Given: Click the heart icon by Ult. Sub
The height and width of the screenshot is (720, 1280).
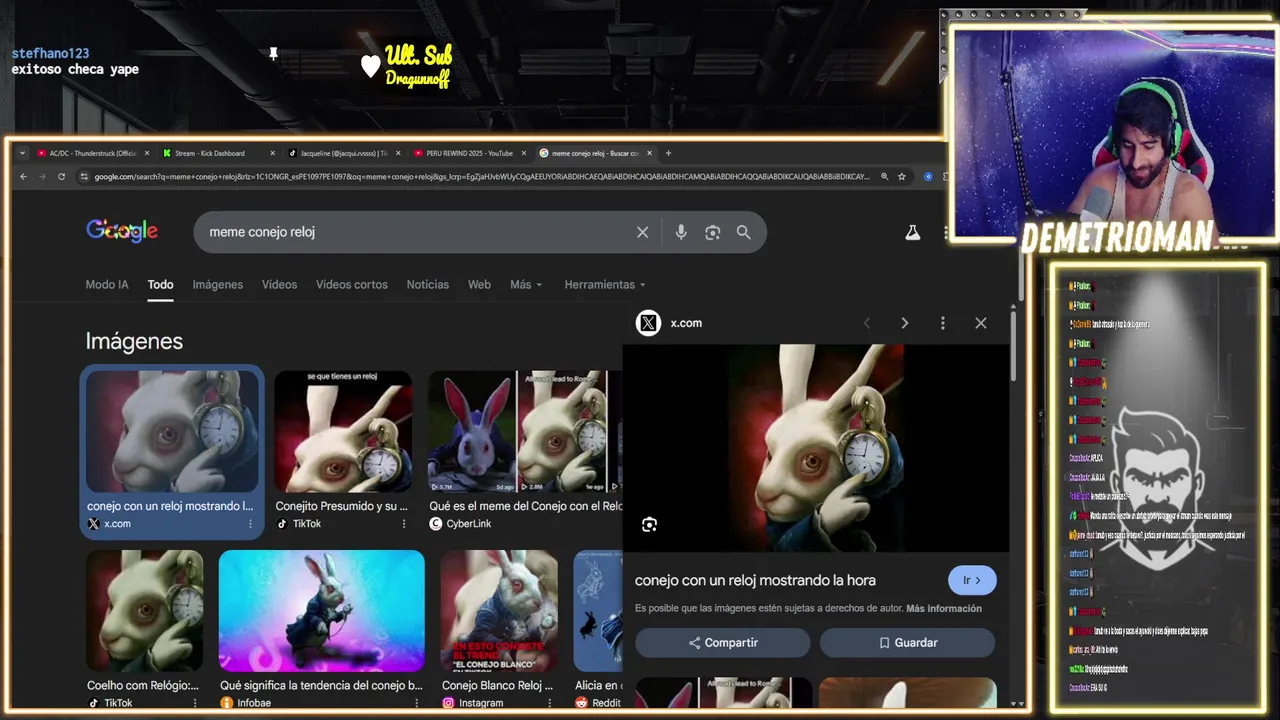Looking at the screenshot, I should coord(370,66).
